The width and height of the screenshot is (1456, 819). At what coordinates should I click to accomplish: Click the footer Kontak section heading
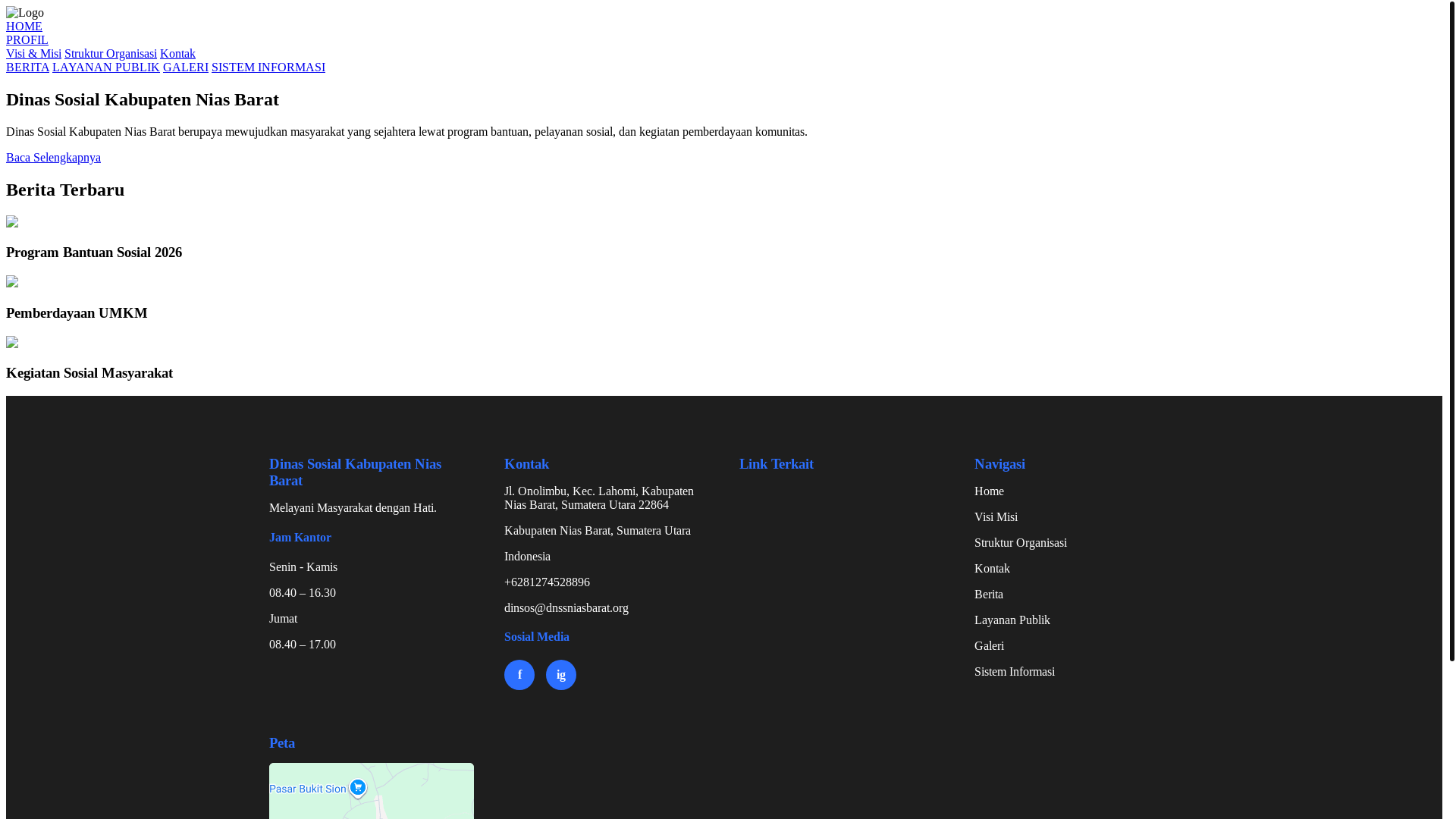coord(526,464)
